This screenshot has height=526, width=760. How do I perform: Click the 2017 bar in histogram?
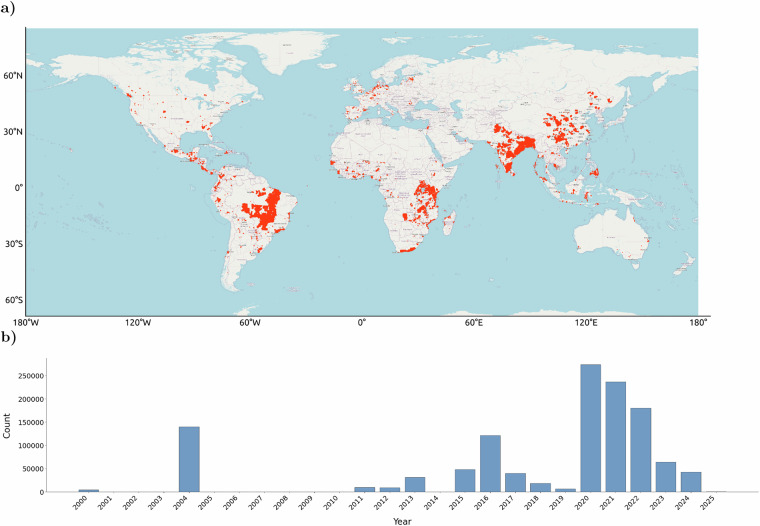(x=515, y=482)
